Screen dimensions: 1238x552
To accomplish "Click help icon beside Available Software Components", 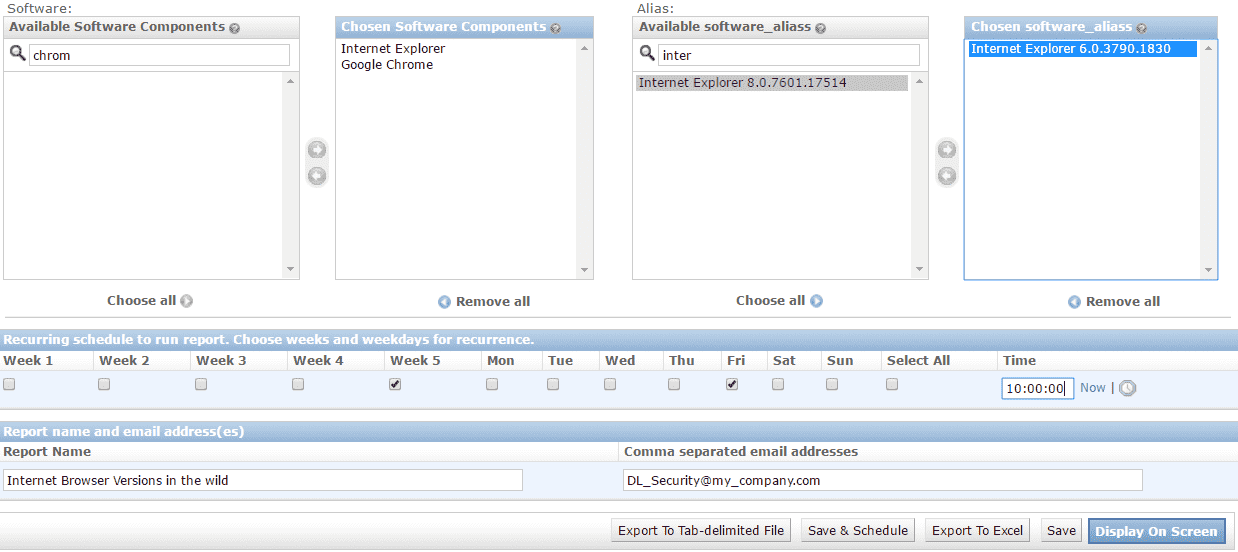I will tap(235, 28).
